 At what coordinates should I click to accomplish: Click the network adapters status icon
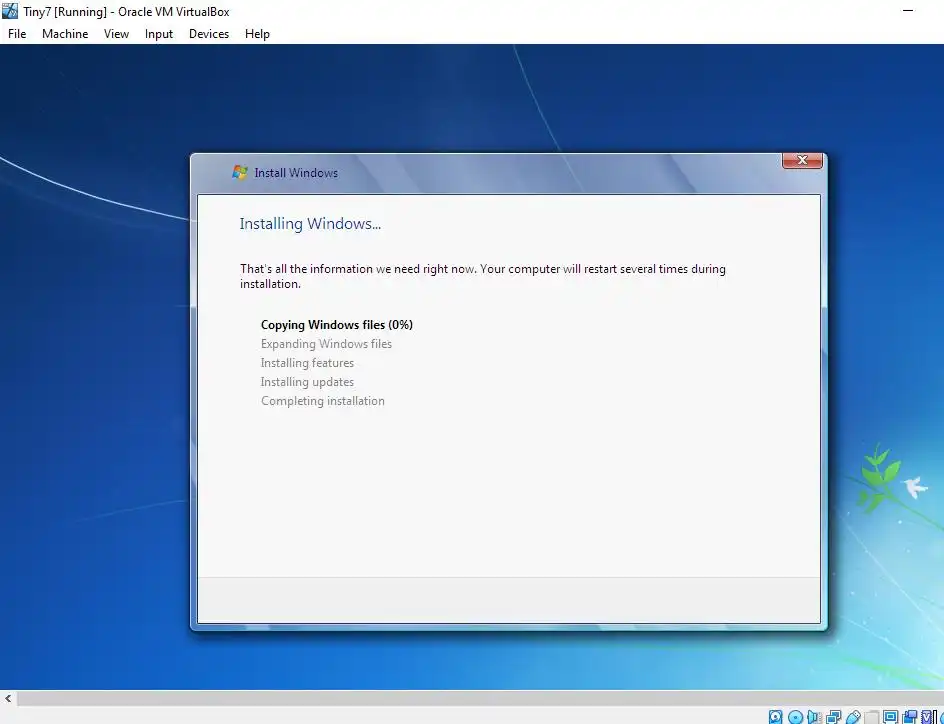pos(834,717)
